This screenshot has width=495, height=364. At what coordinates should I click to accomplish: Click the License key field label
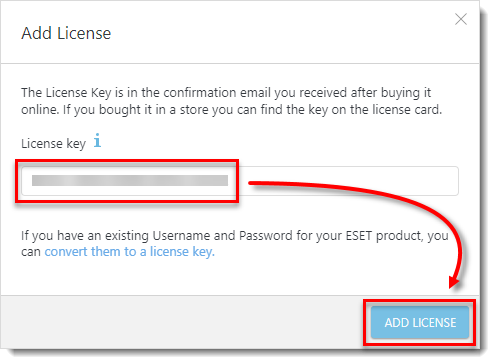point(53,144)
